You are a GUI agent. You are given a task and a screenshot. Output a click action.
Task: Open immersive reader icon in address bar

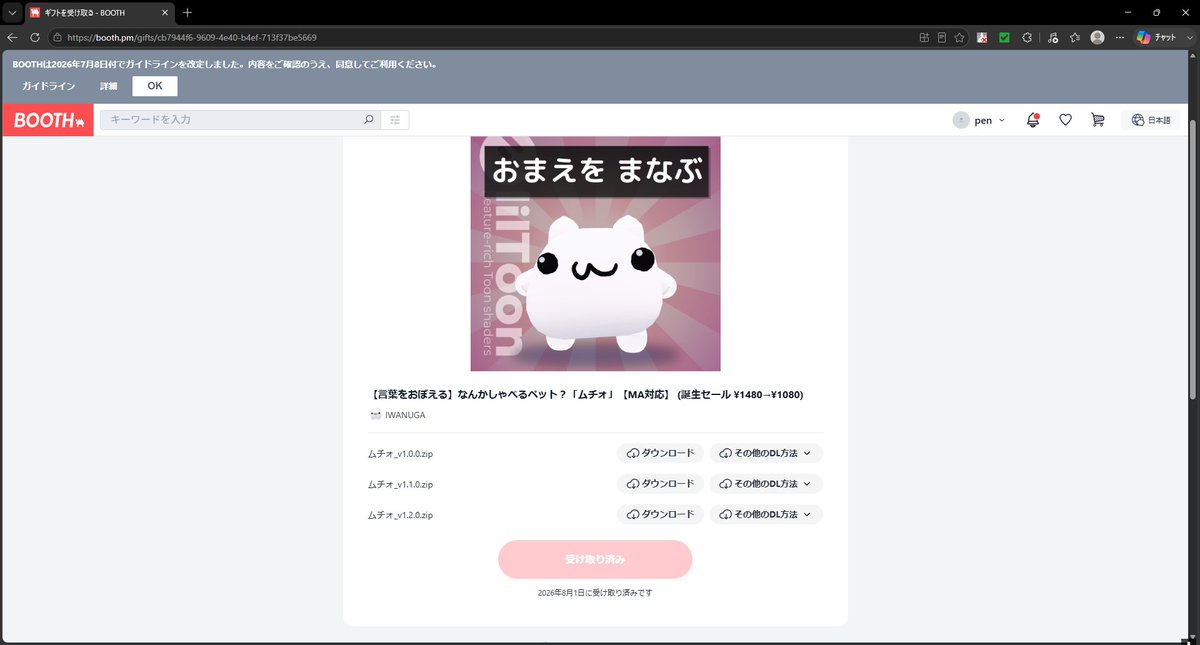pos(941,37)
